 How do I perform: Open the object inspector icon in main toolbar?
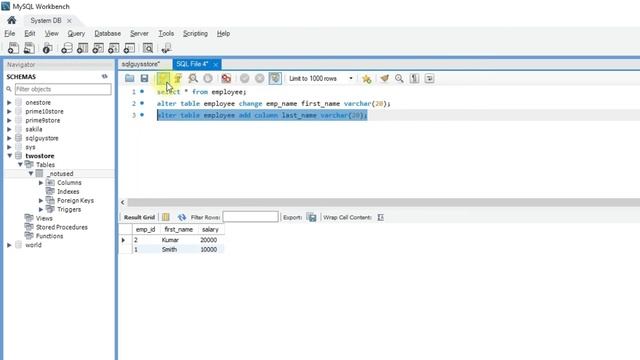click(47, 48)
